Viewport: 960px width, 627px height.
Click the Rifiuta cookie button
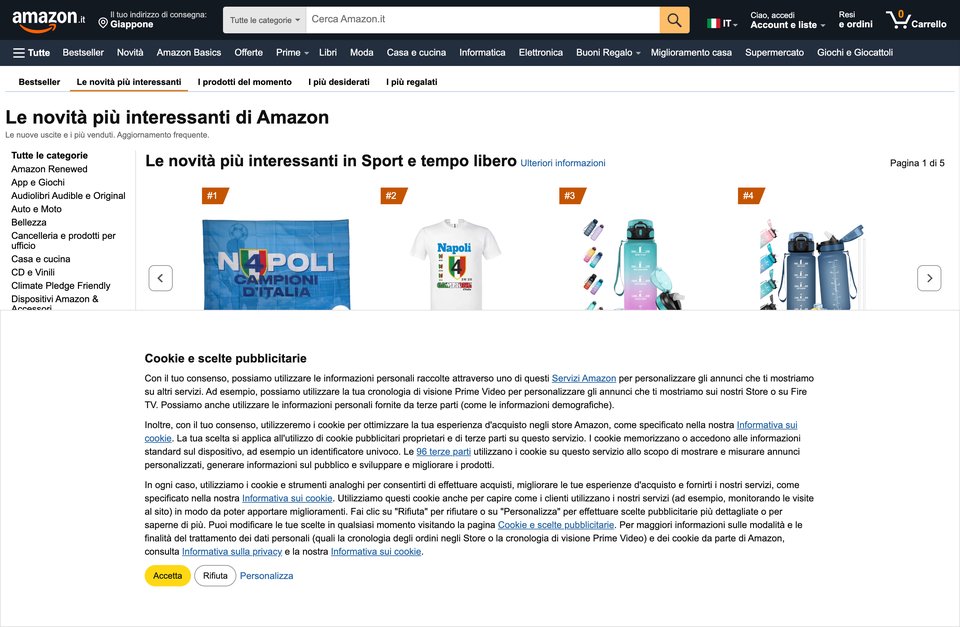[215, 576]
